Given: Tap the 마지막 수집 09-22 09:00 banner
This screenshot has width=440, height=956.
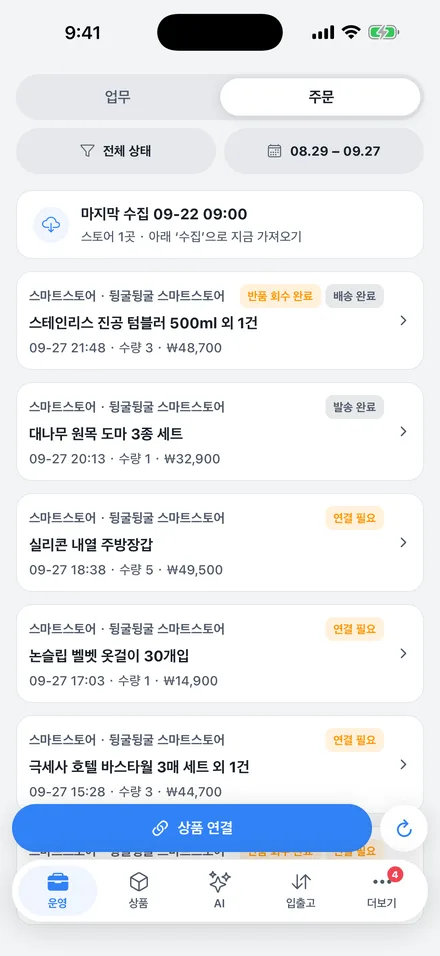Looking at the screenshot, I should coord(220,224).
